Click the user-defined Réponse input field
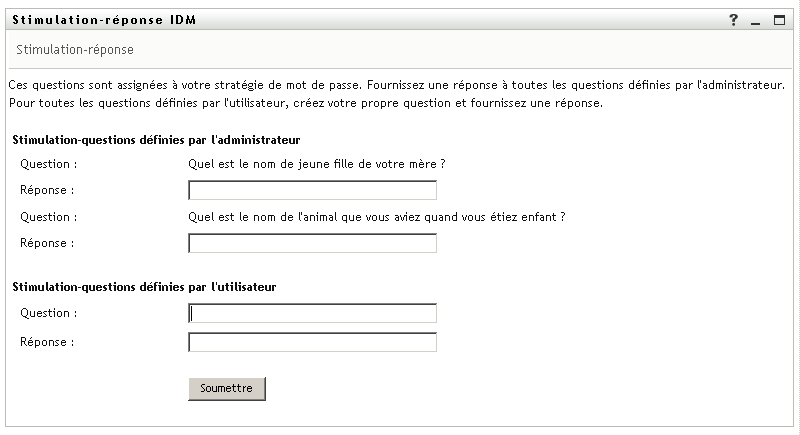 [312, 342]
